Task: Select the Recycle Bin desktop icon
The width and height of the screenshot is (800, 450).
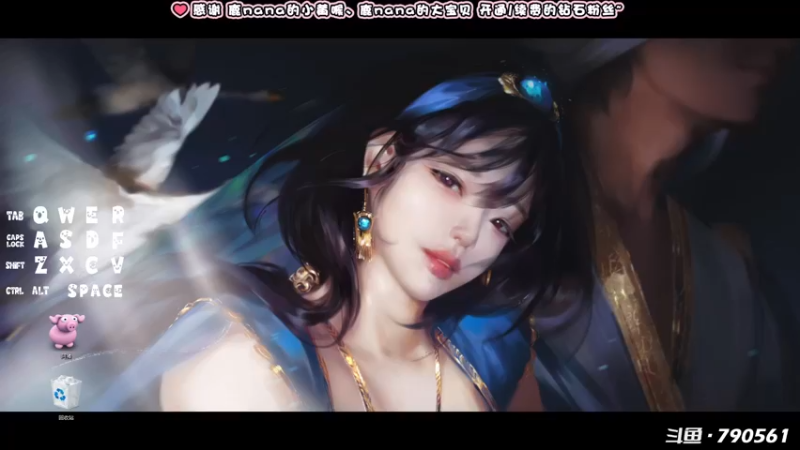Action: pyautogui.click(x=66, y=392)
